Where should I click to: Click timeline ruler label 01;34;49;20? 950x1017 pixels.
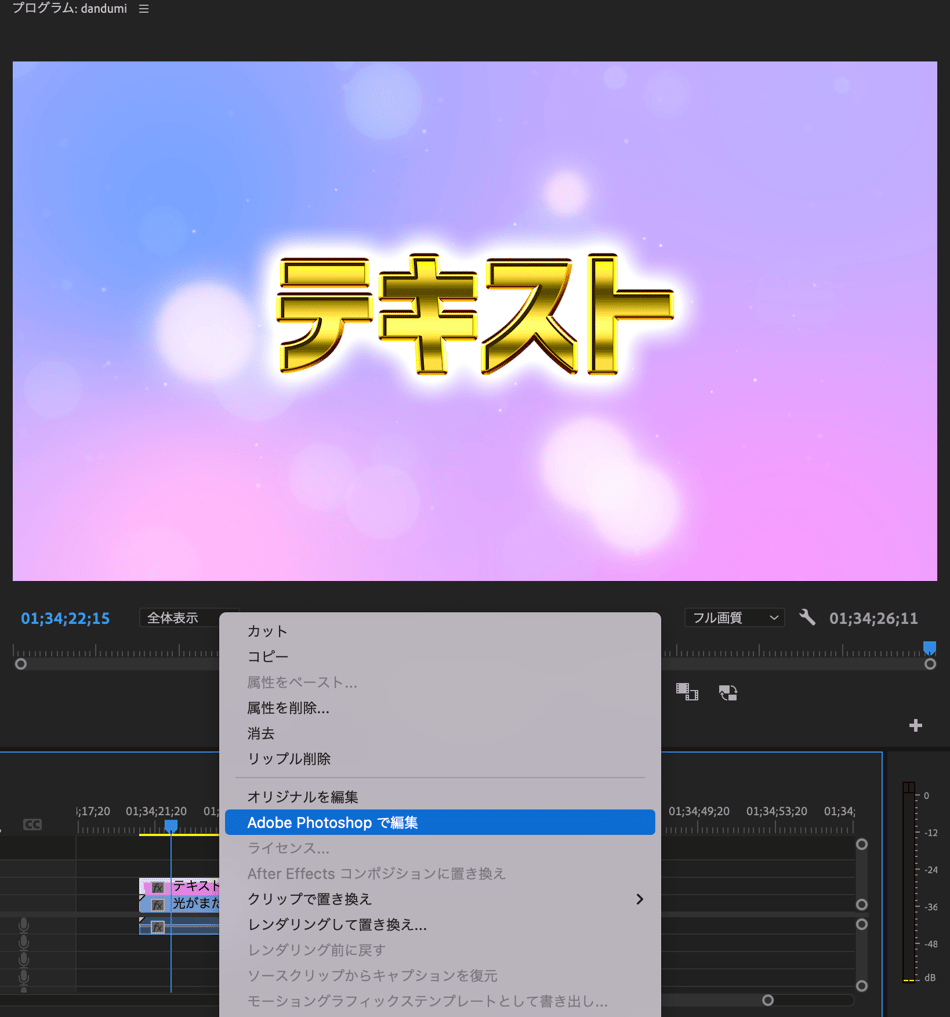pos(699,811)
